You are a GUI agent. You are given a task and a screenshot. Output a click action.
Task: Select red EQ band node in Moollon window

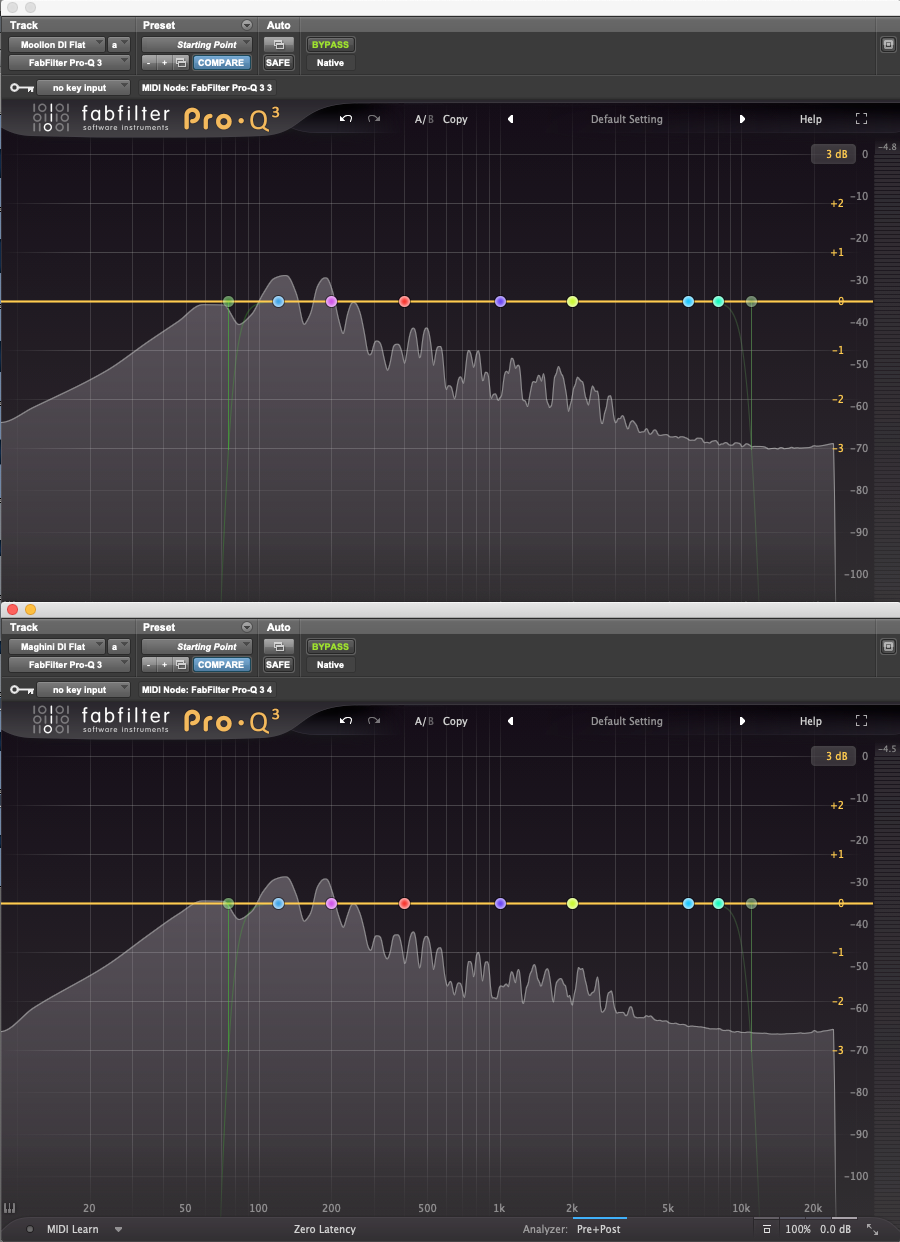click(x=404, y=301)
